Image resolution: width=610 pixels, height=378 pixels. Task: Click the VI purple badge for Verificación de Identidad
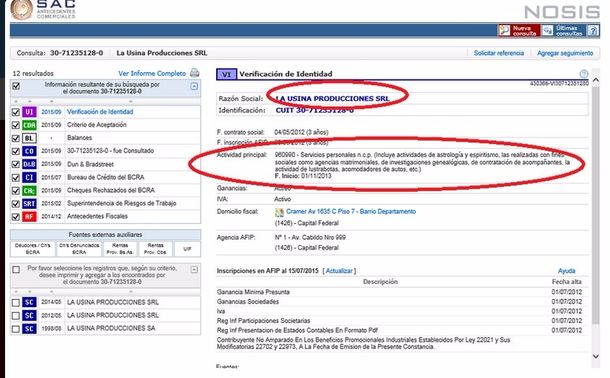click(x=29, y=112)
